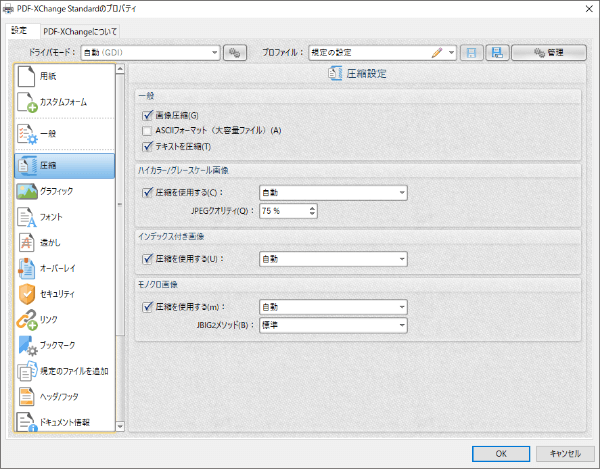The image size is (600, 469).
Task: Open the 規定のファイルを追加 category
Action: 64,371
